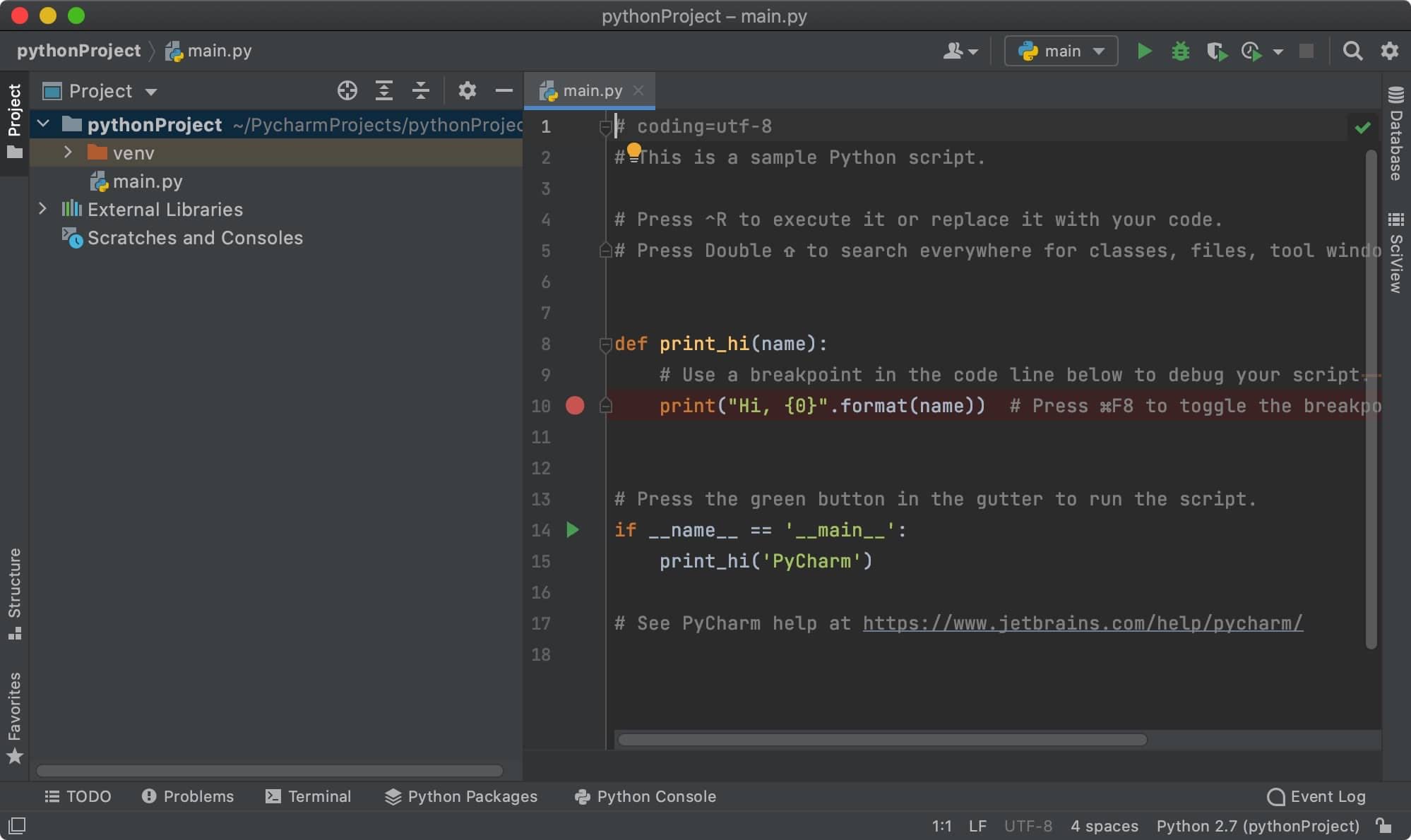Viewport: 1411px width, 840px height.
Task: Select main.py in the Project tree
Action: pyautogui.click(x=147, y=181)
